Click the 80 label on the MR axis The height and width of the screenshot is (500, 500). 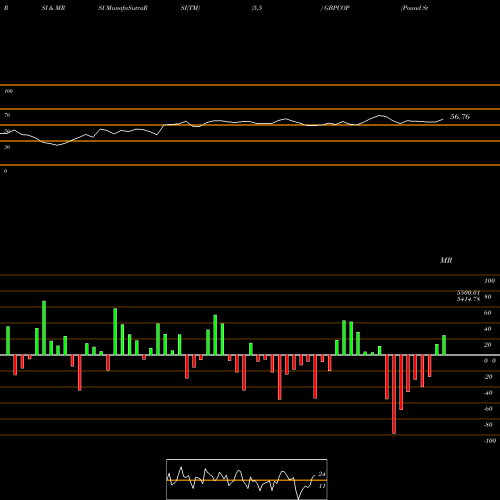tap(488, 297)
